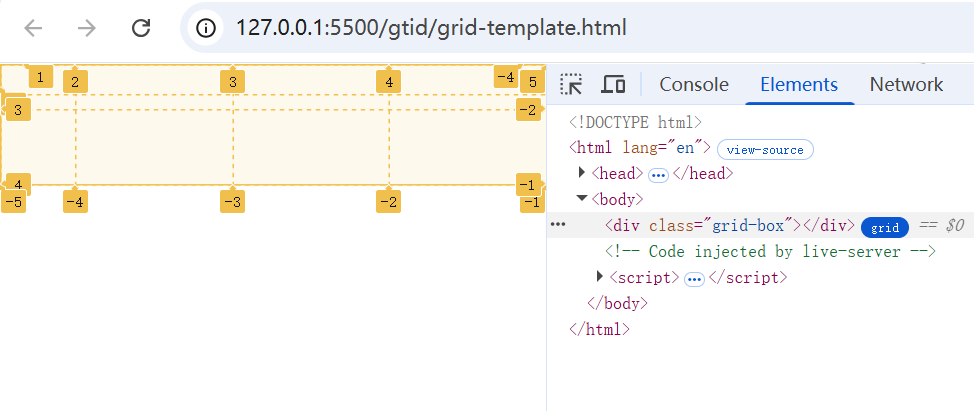Click ellipsis inside script element

click(x=694, y=280)
